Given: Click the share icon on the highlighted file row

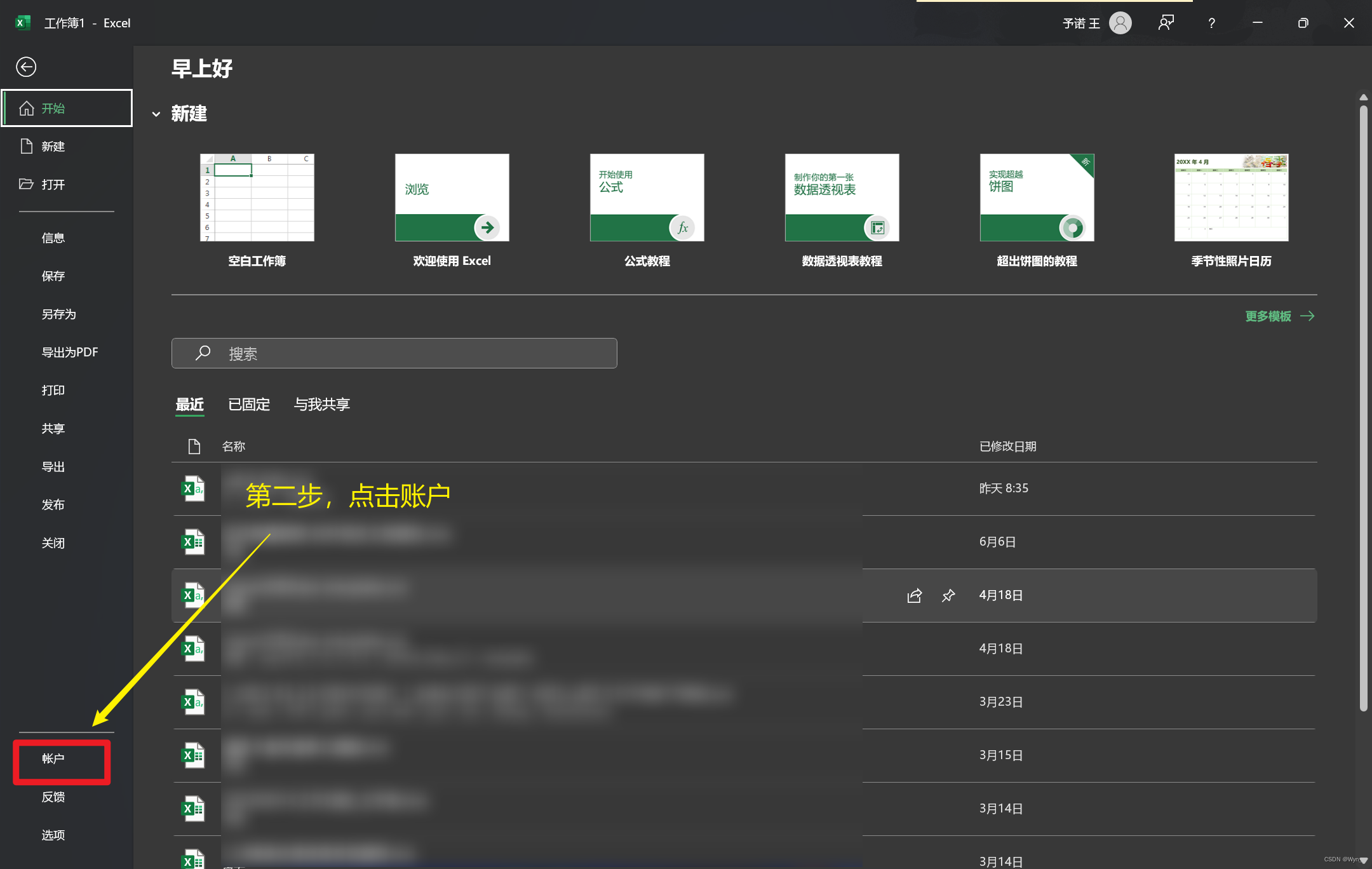Looking at the screenshot, I should coord(914,595).
